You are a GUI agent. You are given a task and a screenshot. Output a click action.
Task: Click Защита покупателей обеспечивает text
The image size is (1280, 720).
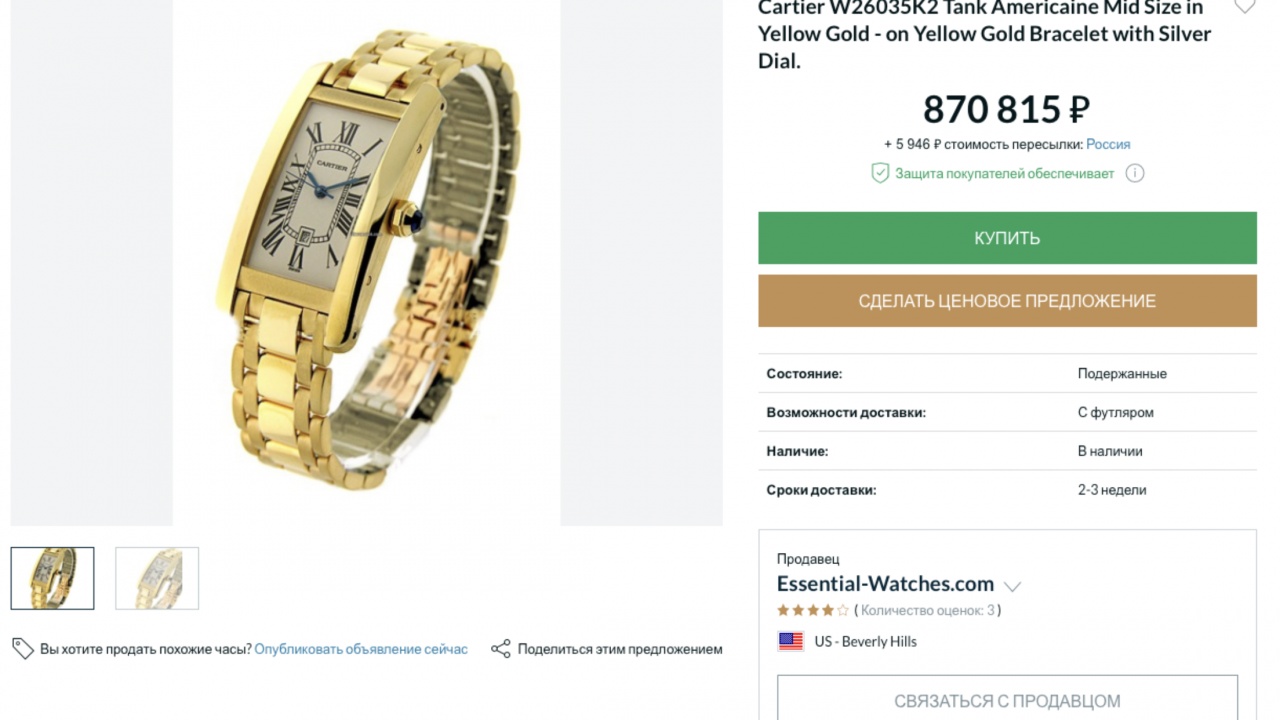pos(1004,173)
